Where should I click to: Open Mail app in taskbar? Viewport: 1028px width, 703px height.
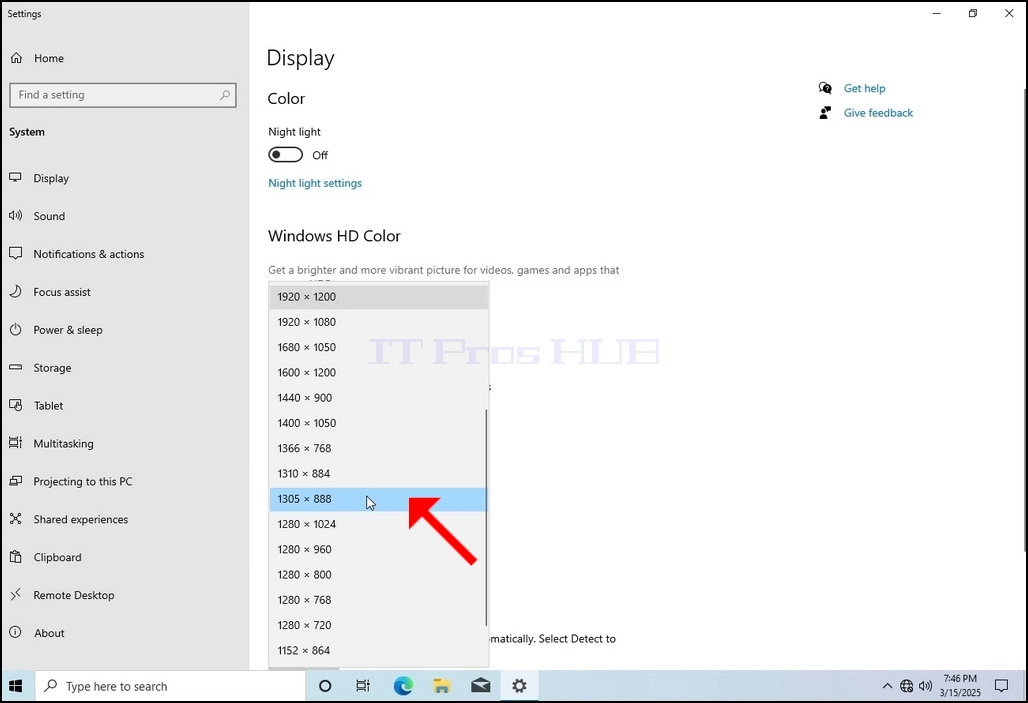(x=481, y=686)
